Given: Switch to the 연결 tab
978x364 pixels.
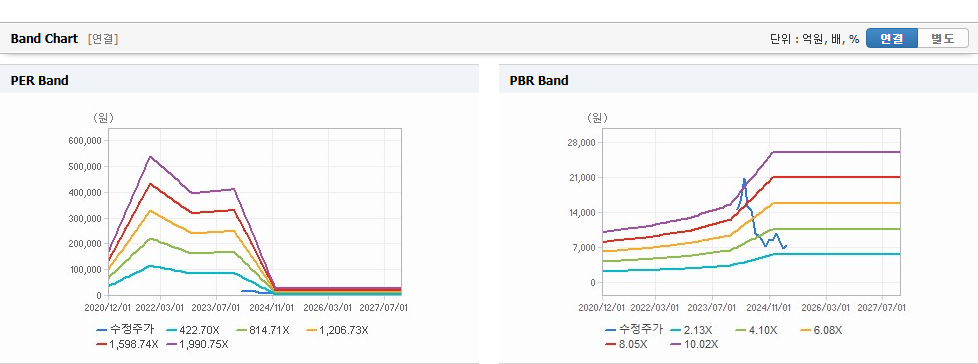Looking at the screenshot, I should [892, 38].
